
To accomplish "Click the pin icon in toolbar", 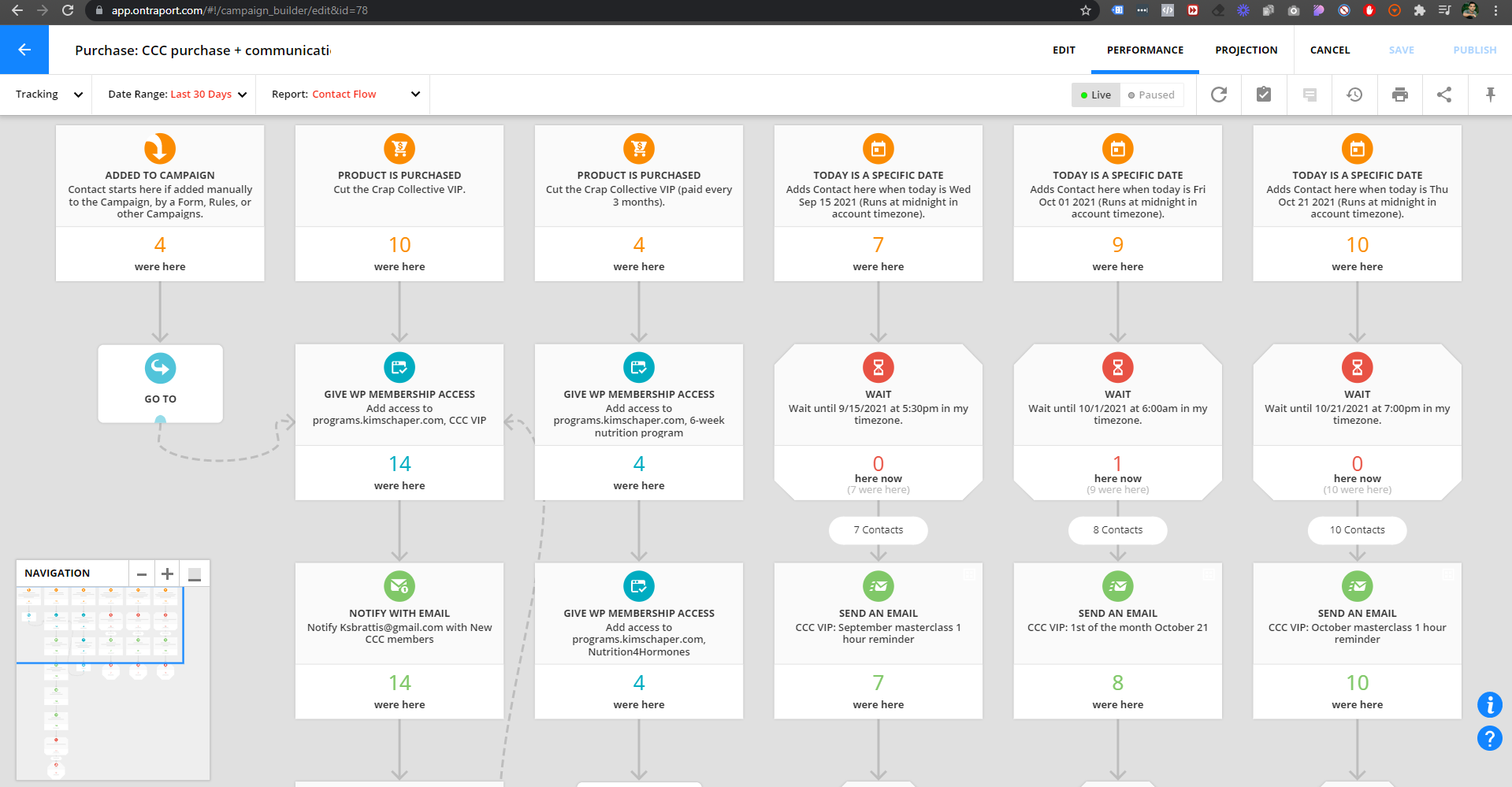I will [1491, 95].
